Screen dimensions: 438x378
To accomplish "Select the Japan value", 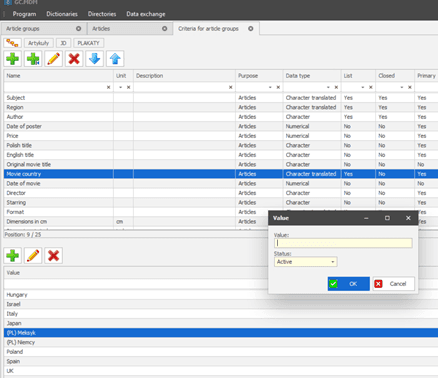I will 221,323.
